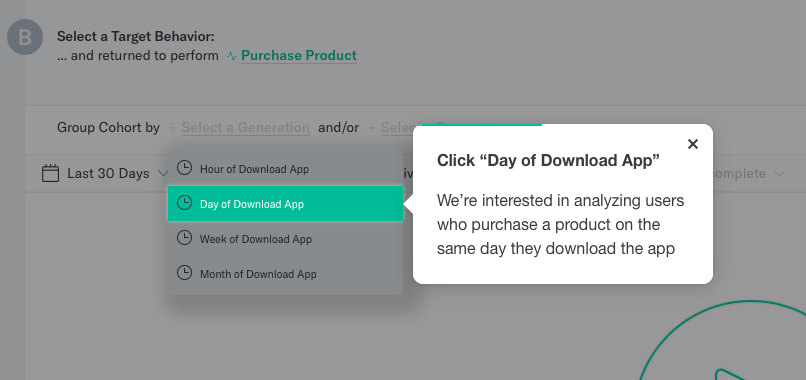Click the clock icon for Day of Download App
Viewport: 806px width, 380px height.
click(184, 203)
